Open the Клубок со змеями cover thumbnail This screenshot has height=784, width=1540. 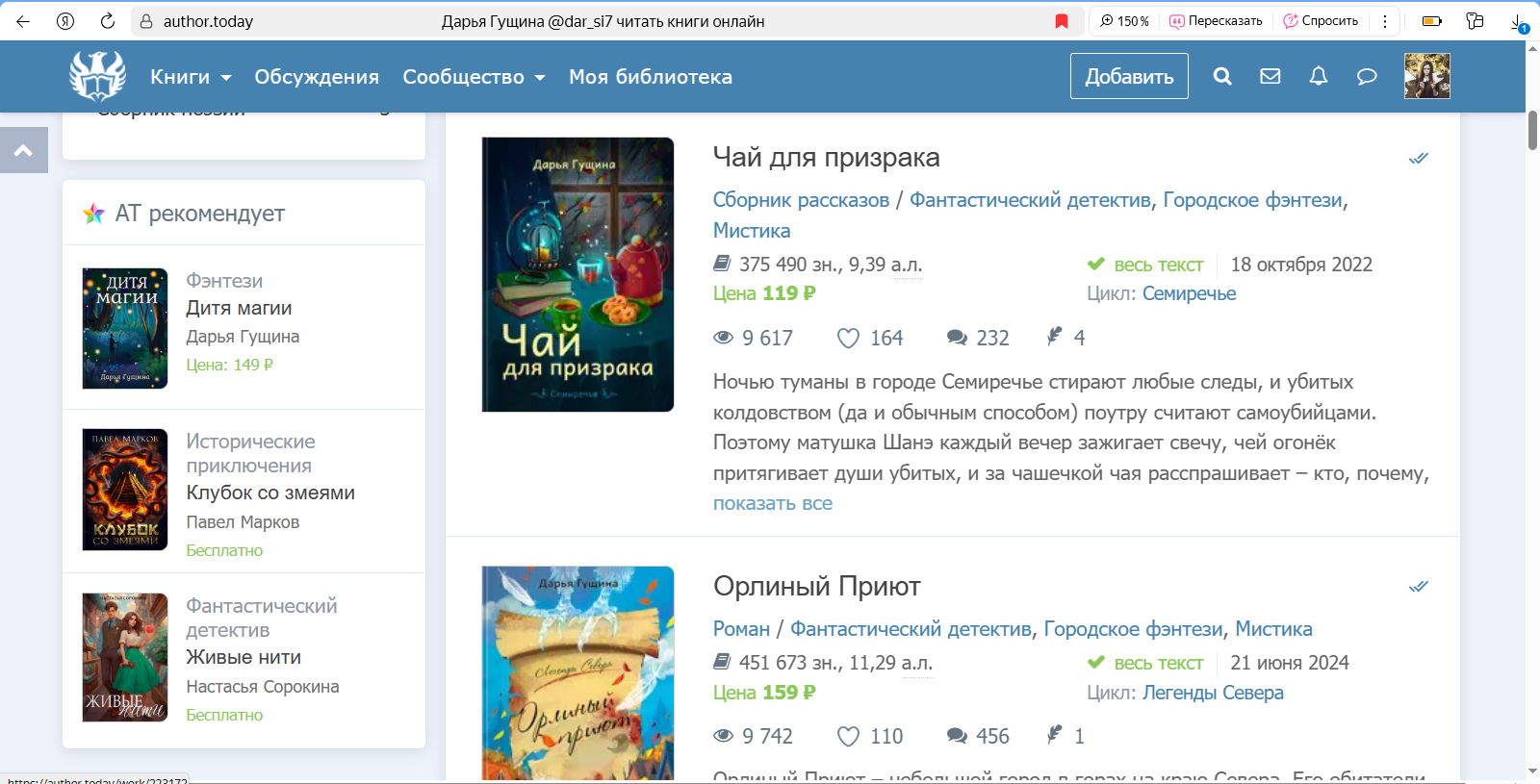point(125,490)
